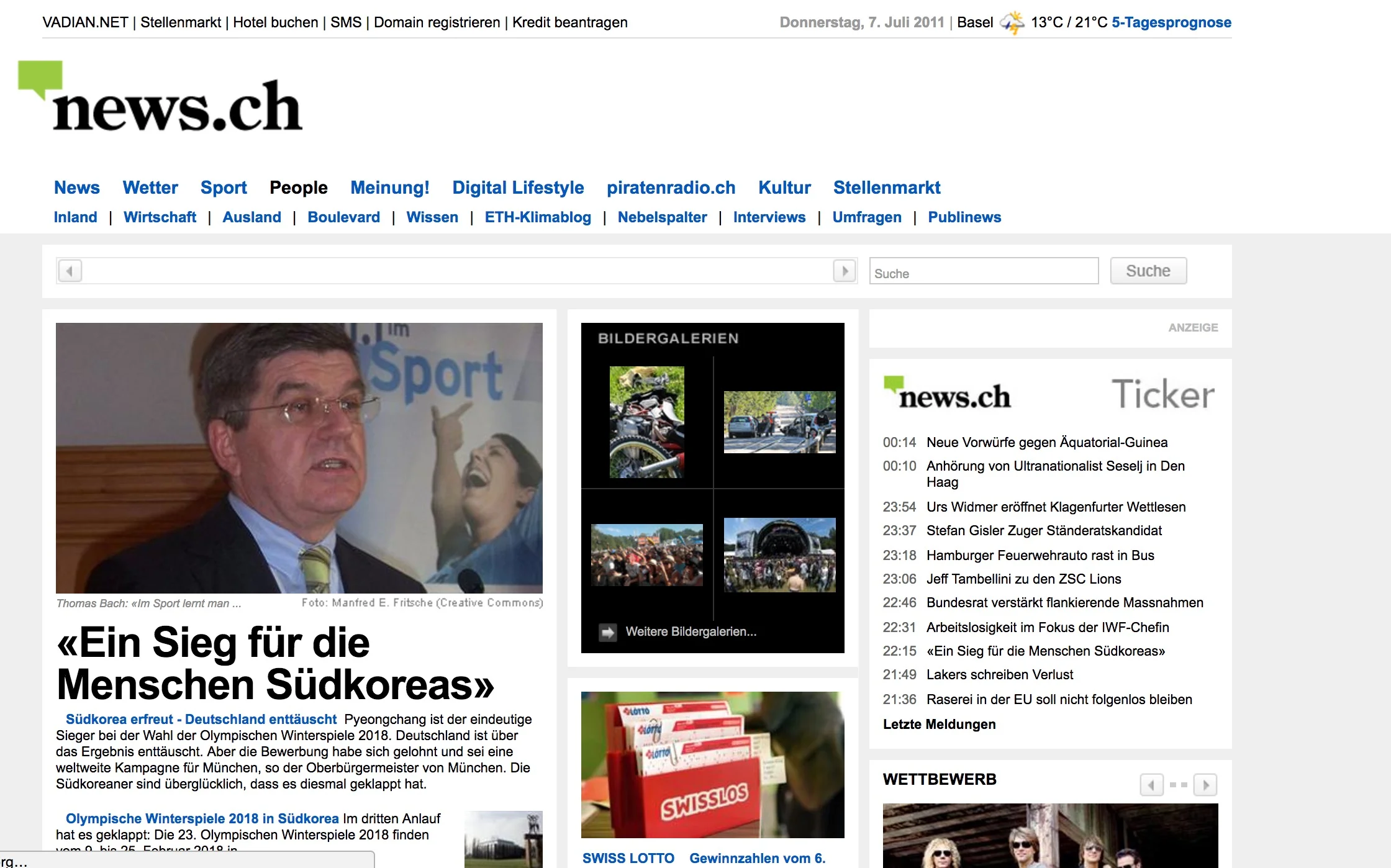Open ticker item Anhörung von Ultranationalist Seselj
This screenshot has width=1391, height=868.
click(x=1056, y=474)
